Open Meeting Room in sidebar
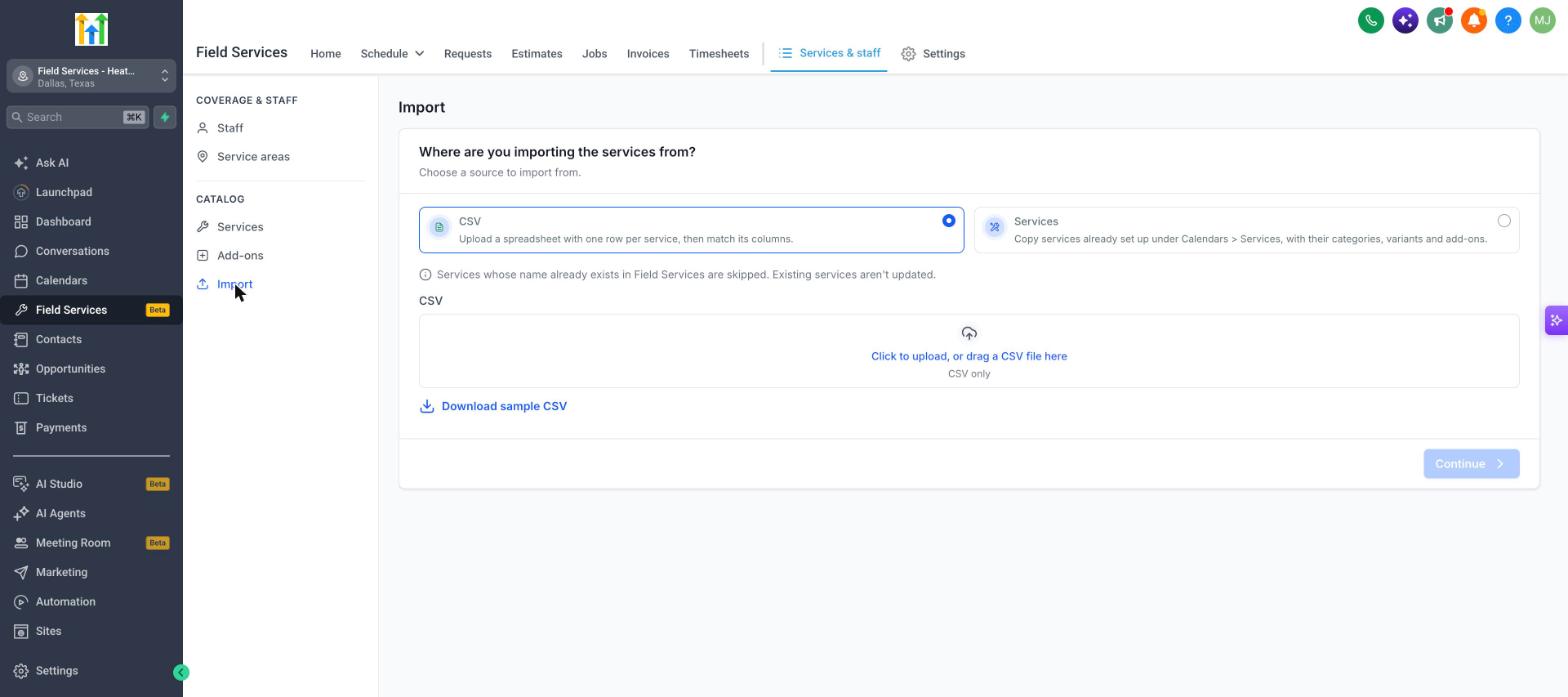1568x697 pixels. [x=91, y=543]
